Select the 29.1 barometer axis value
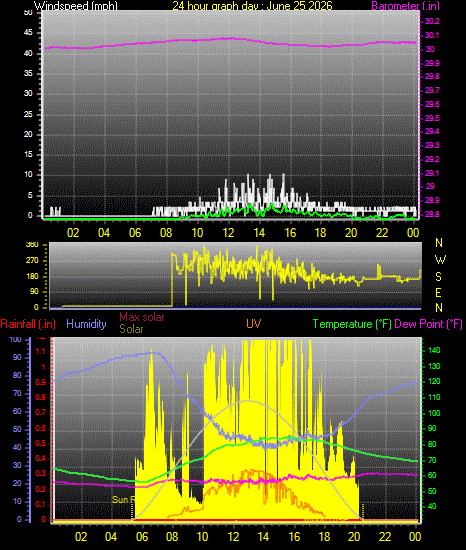Screen dimensions: 466x550 coord(432,173)
